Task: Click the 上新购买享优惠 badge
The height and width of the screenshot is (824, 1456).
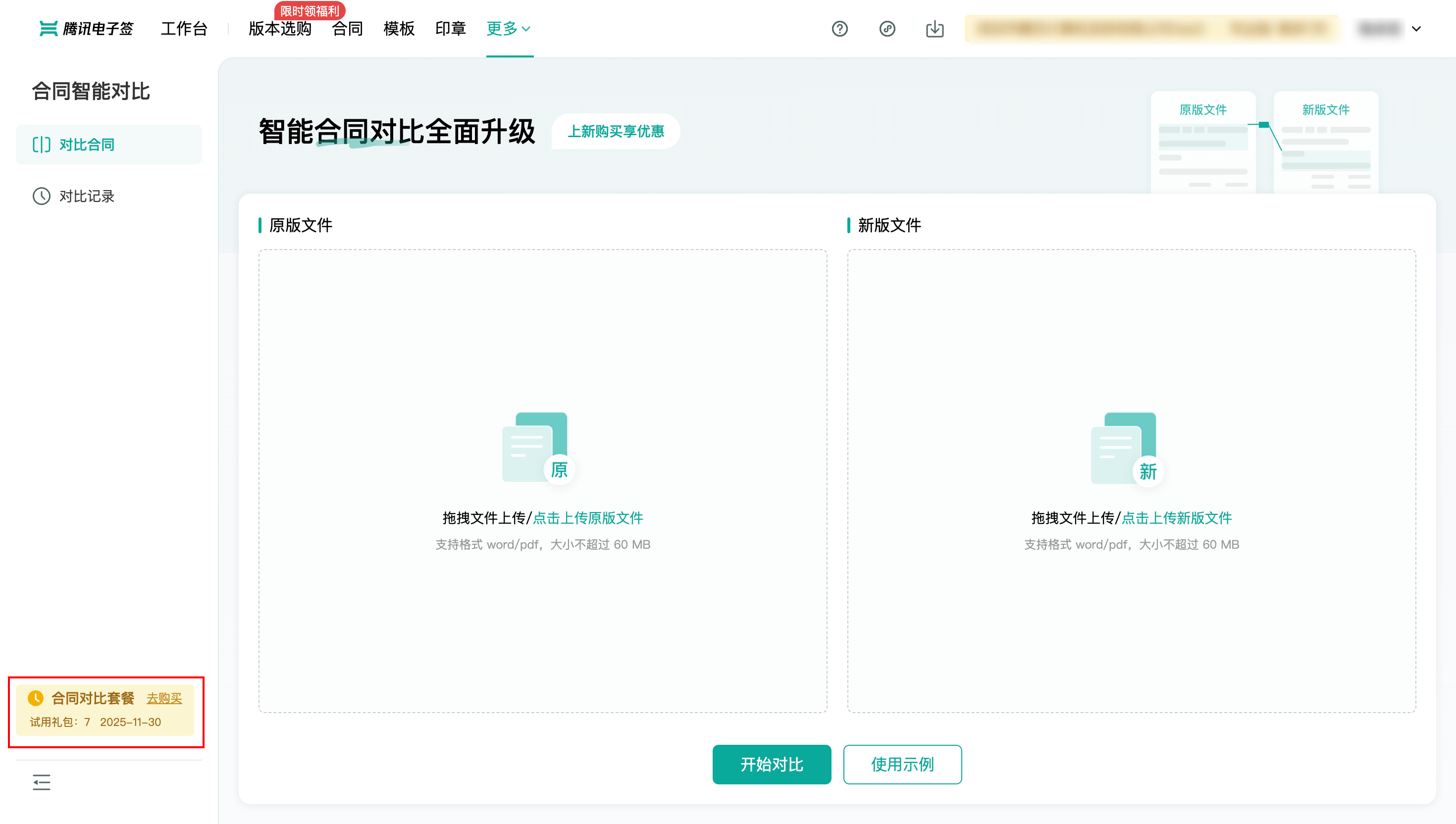Action: (x=616, y=131)
